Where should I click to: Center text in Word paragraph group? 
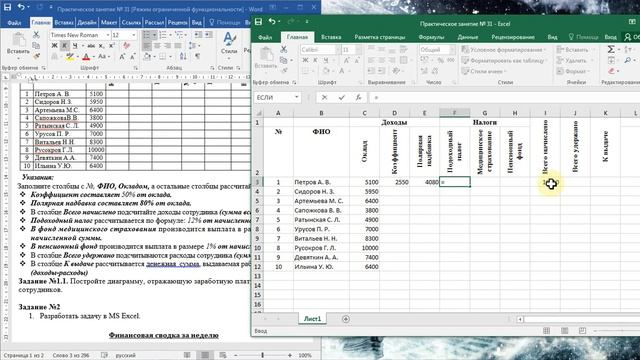click(x=157, y=46)
